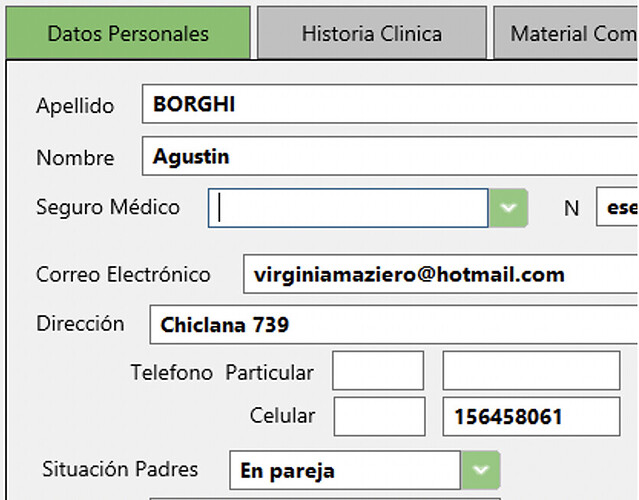Click the Celular number field 156458061
639x500 pixels.
click(531, 416)
